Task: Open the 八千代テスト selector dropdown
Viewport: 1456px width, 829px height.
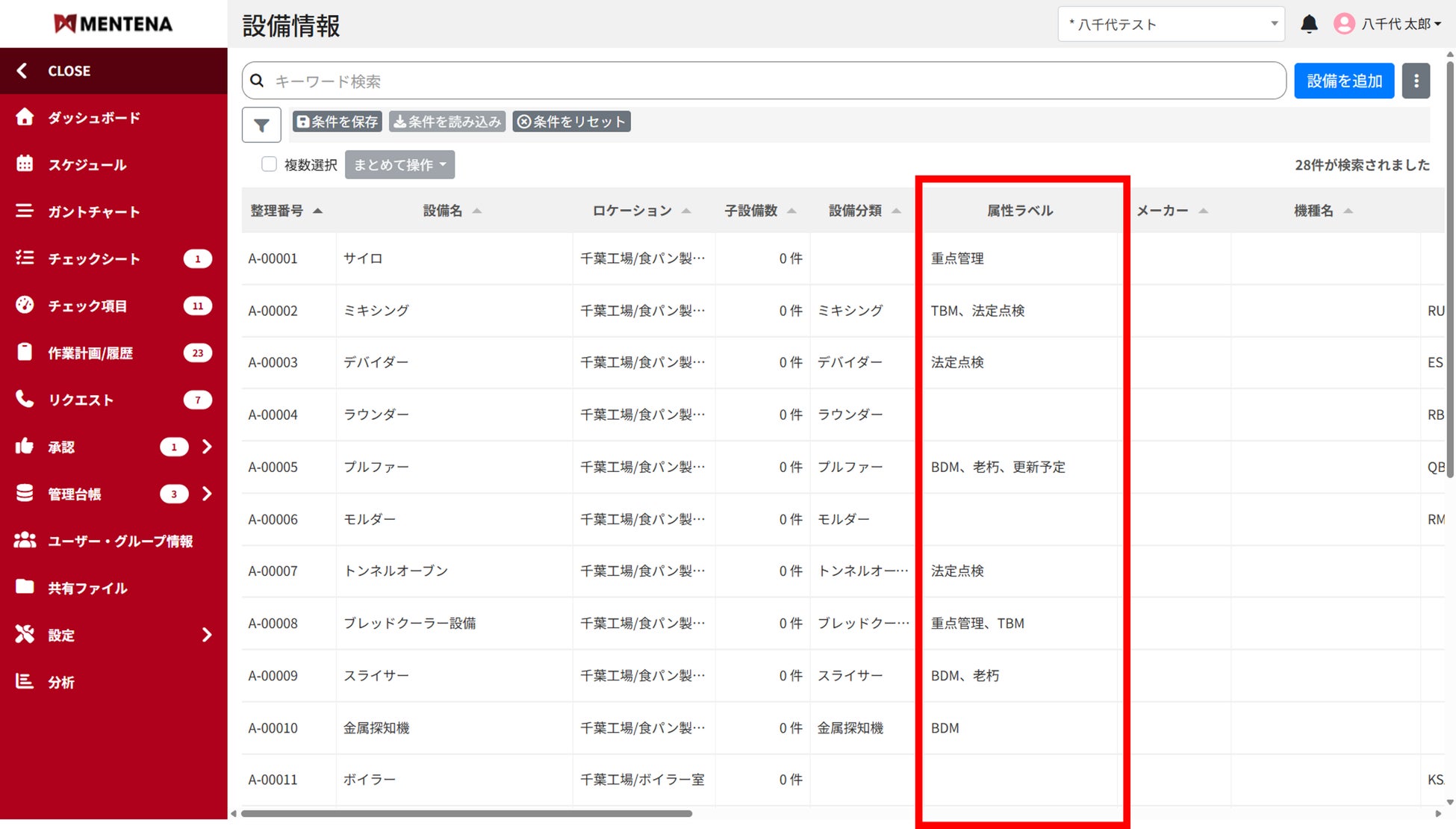Action: pyautogui.click(x=1171, y=24)
